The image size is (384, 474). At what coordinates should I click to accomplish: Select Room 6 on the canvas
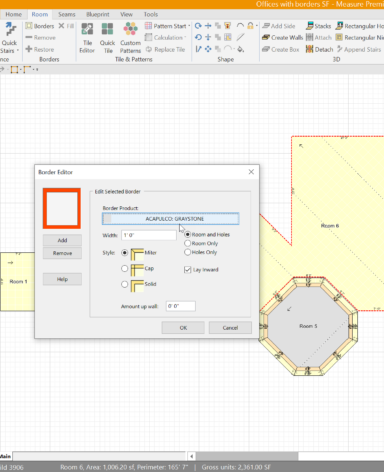(330, 226)
